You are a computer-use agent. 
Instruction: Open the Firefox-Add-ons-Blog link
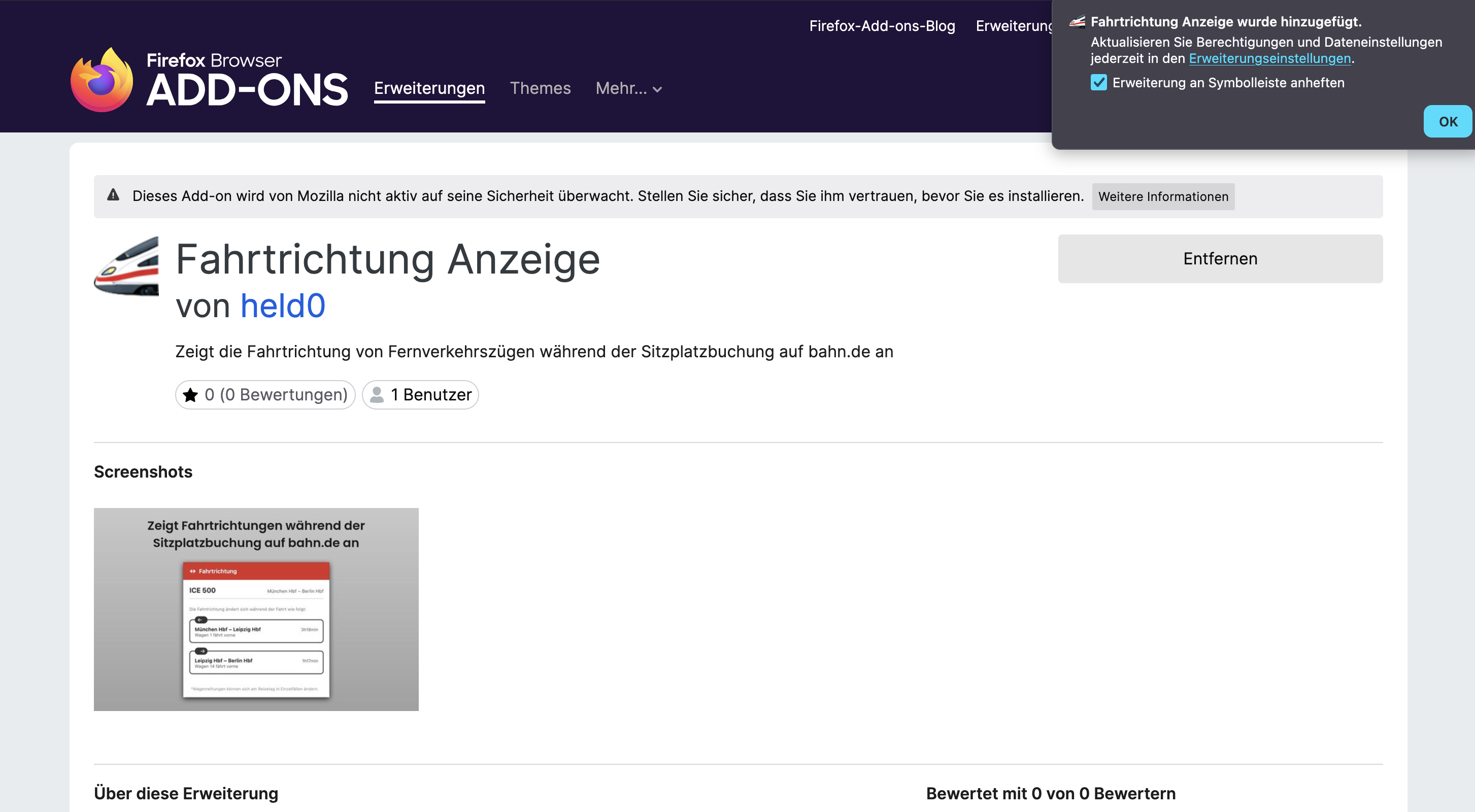coord(882,26)
